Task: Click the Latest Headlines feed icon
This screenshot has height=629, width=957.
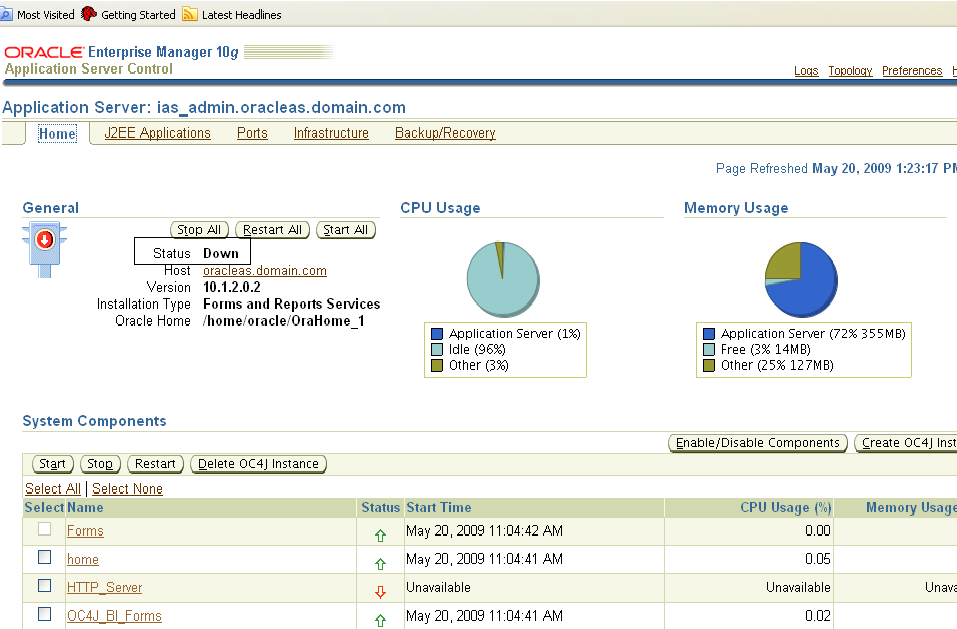Action: click(190, 15)
